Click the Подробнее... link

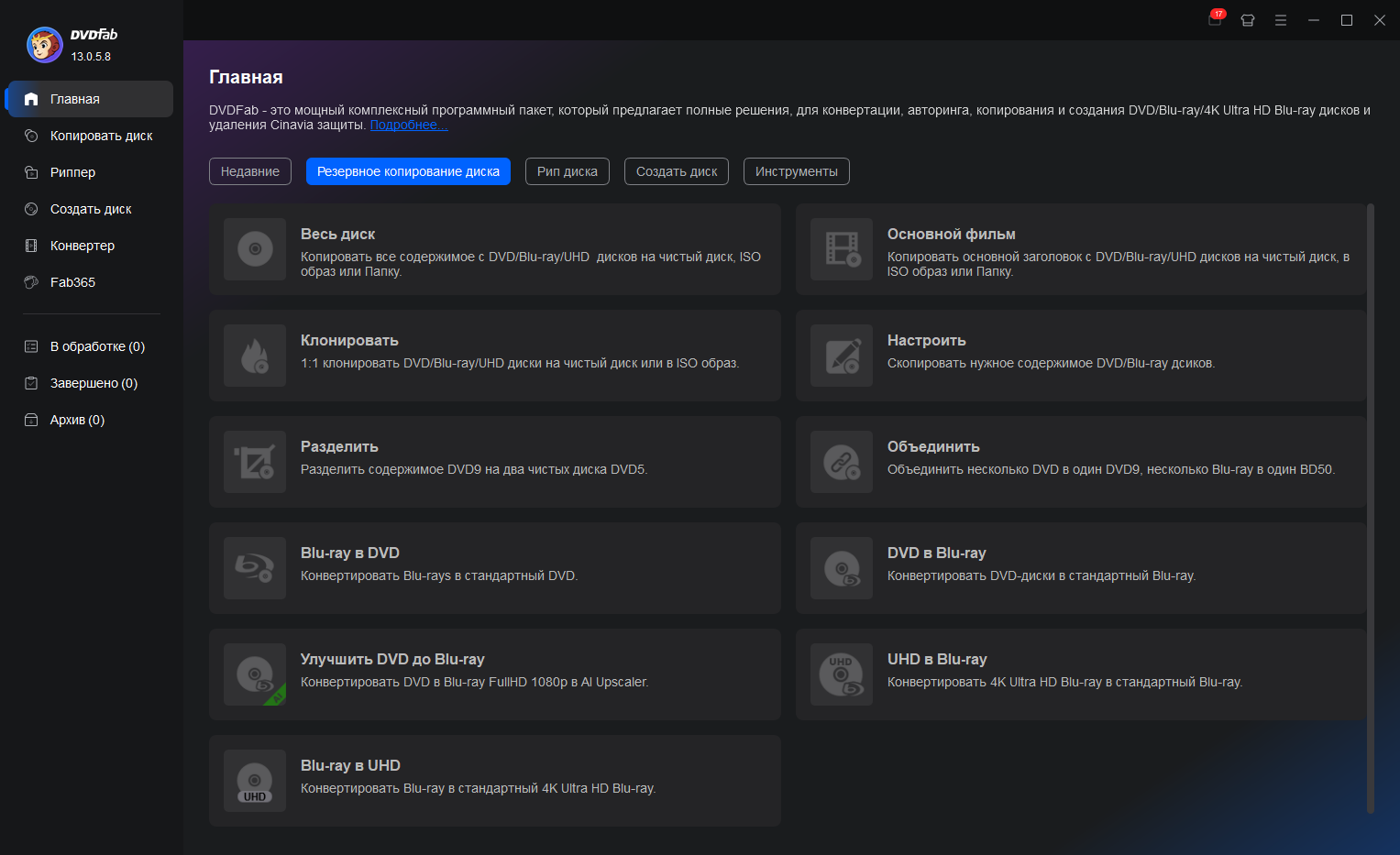pos(409,126)
